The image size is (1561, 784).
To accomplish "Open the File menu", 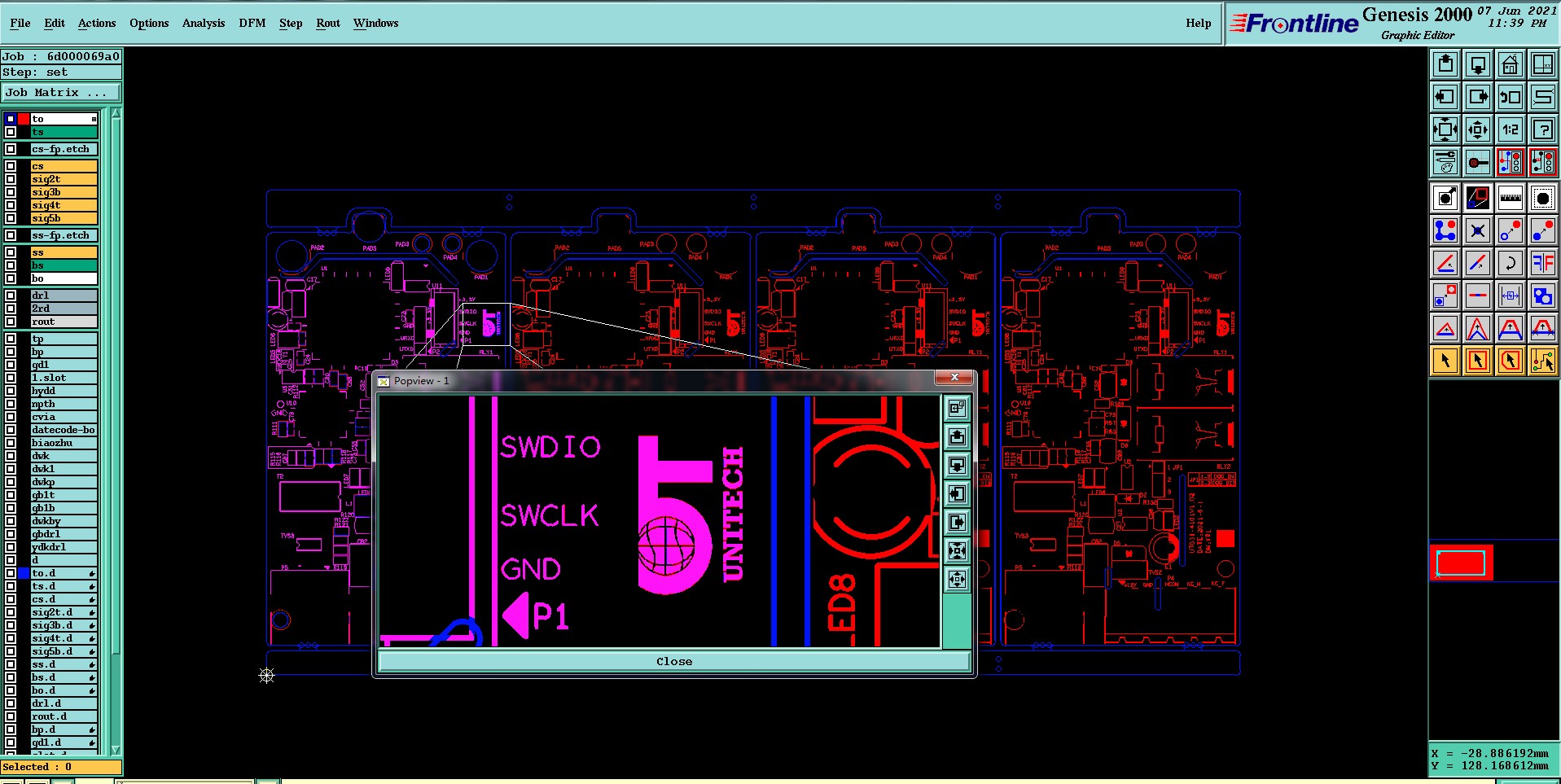I will click(x=20, y=23).
